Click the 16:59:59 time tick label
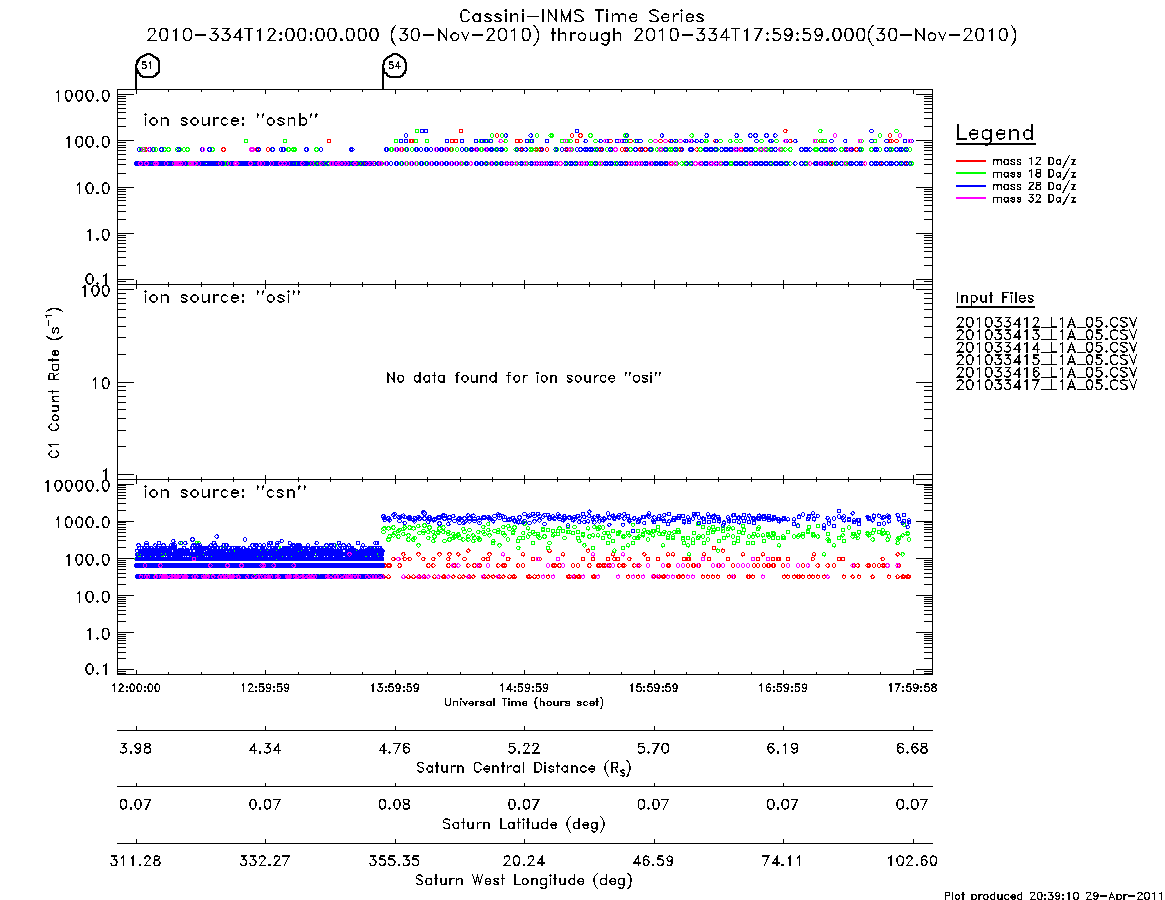Viewport: 1165px width, 900px height. [782, 688]
